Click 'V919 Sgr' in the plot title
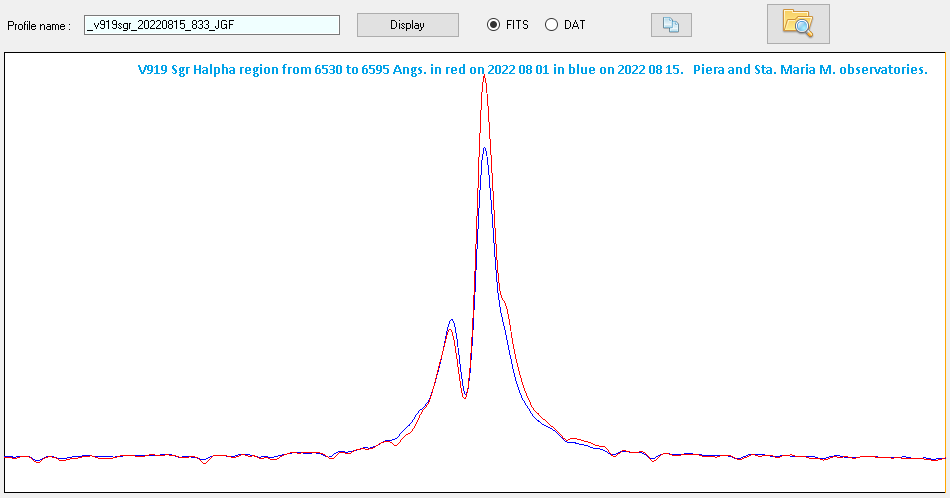 point(163,70)
